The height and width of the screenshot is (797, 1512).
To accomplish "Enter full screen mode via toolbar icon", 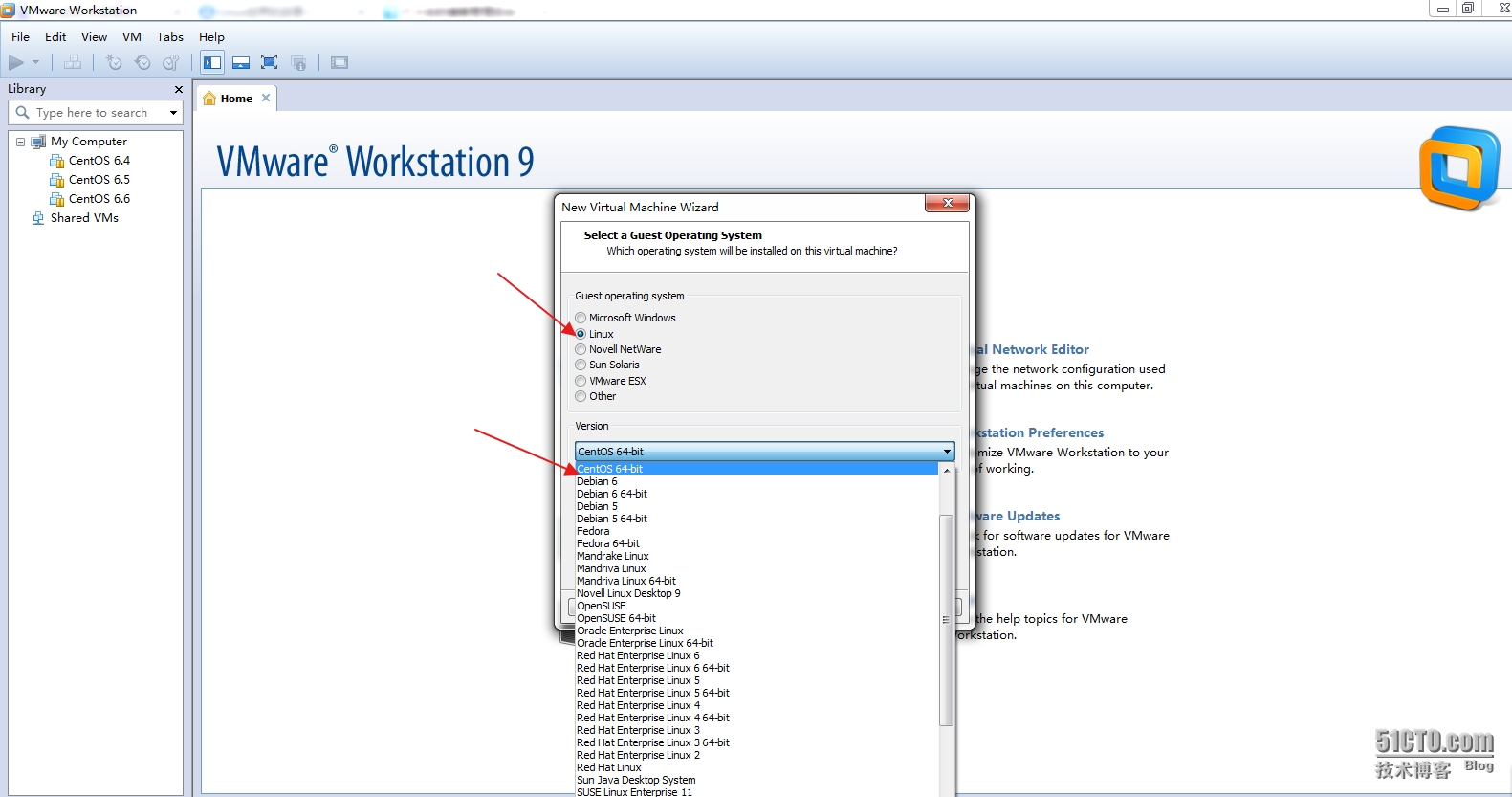I will click(x=270, y=62).
